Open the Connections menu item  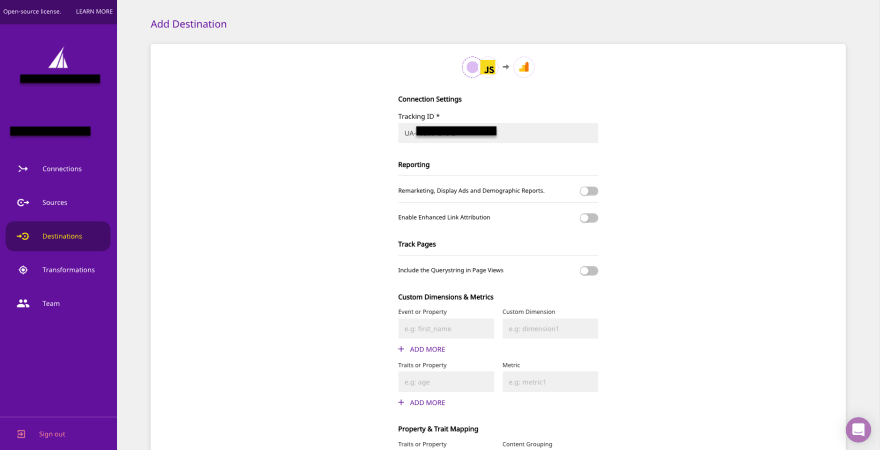tap(62, 169)
